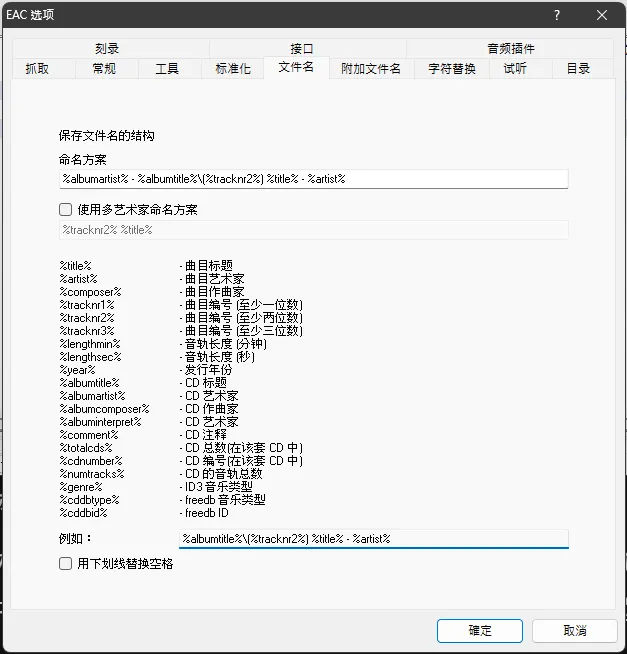Go to the 常规 tab
The height and width of the screenshot is (654, 627).
point(106,68)
